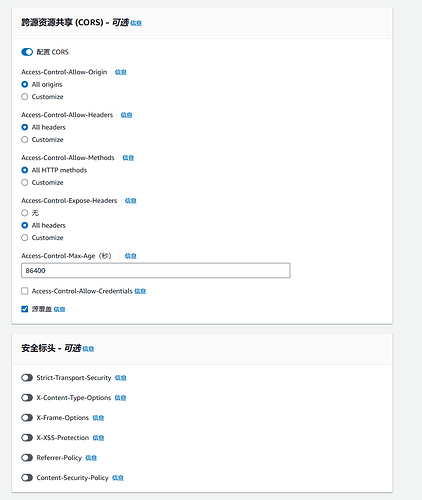Check the Access-Control-Allow-Credentials checkbox
The height and width of the screenshot is (500, 422).
pos(25,291)
